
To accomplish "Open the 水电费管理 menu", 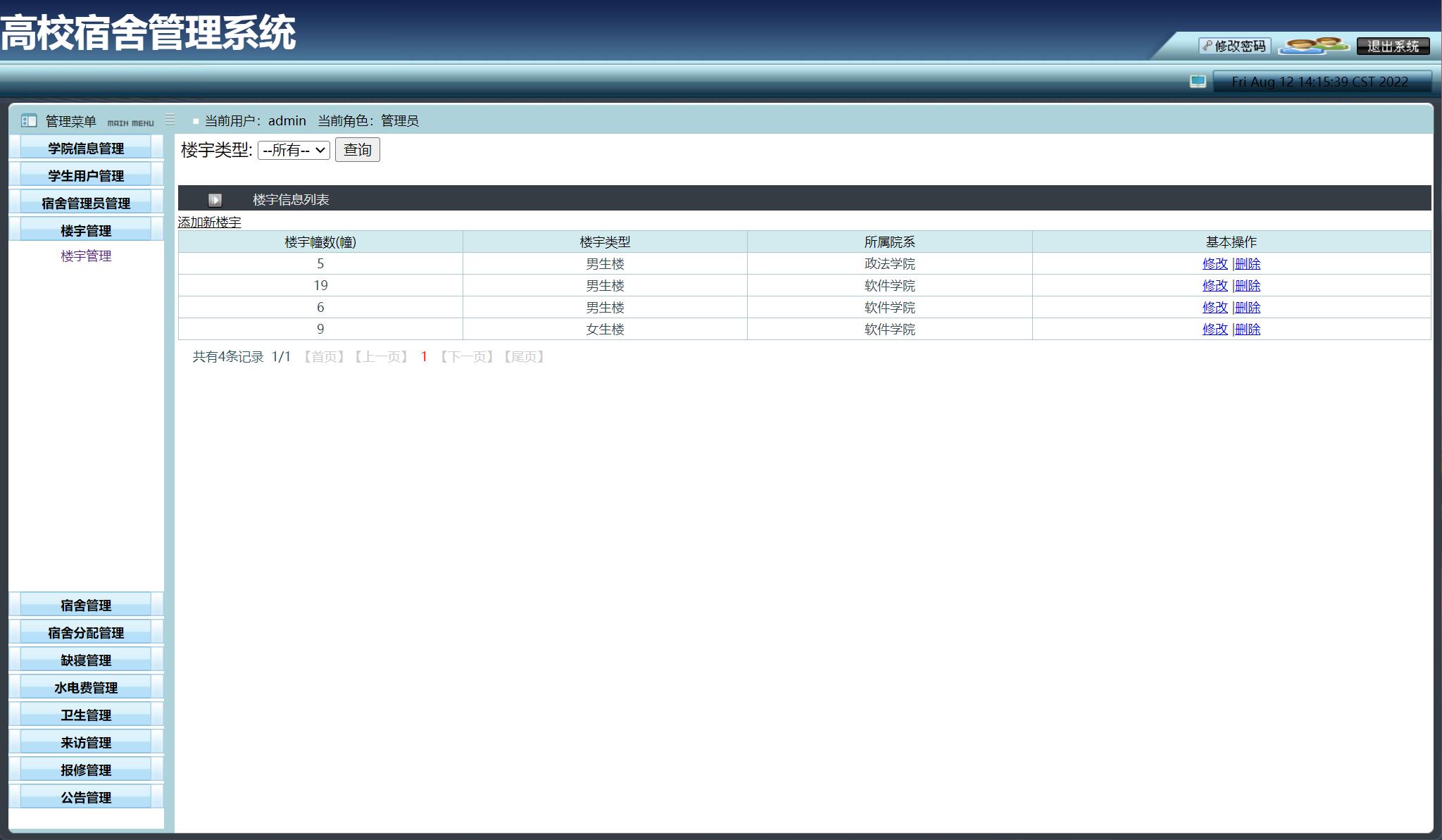I will point(86,688).
